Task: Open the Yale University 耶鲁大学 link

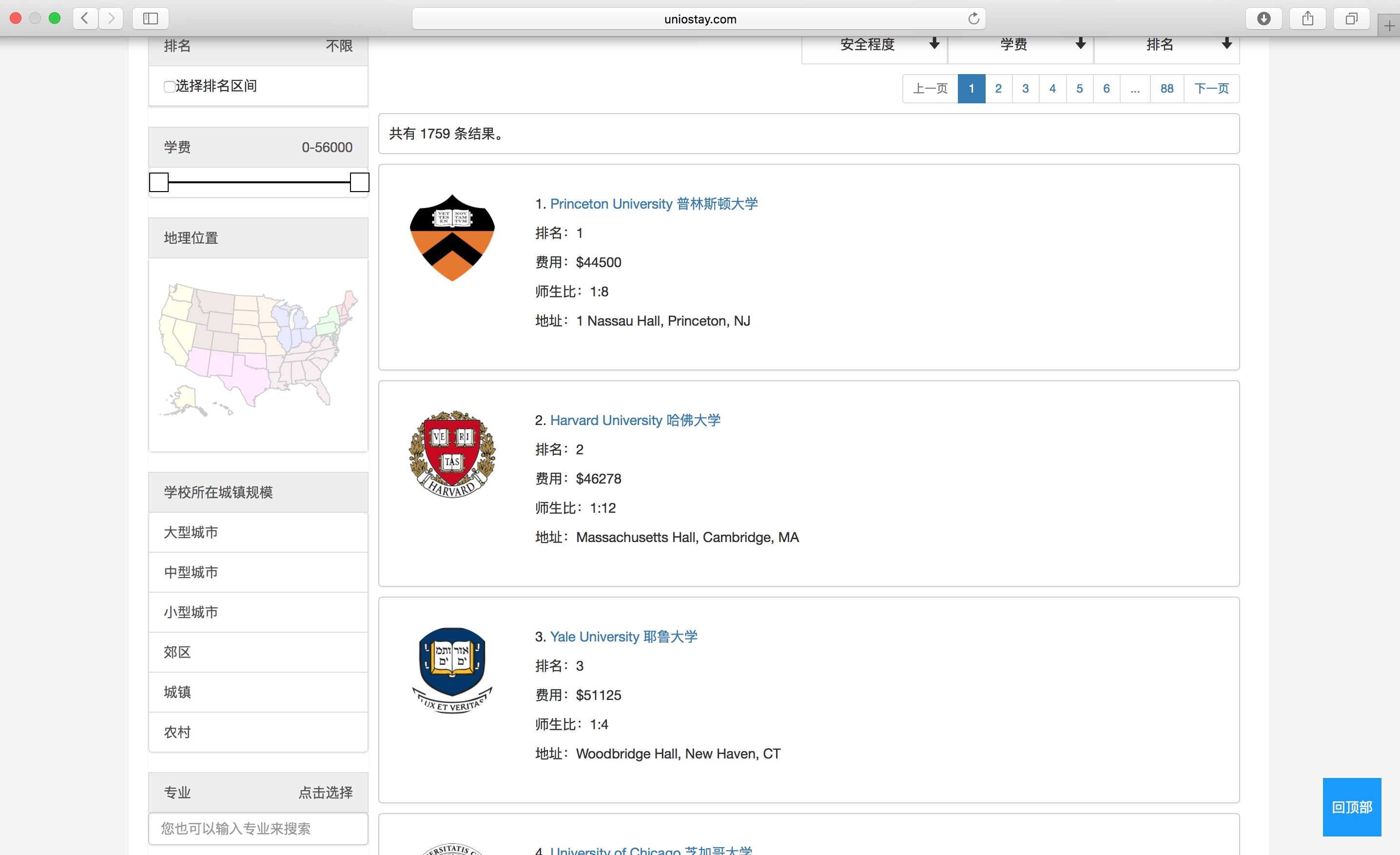Action: click(623, 637)
